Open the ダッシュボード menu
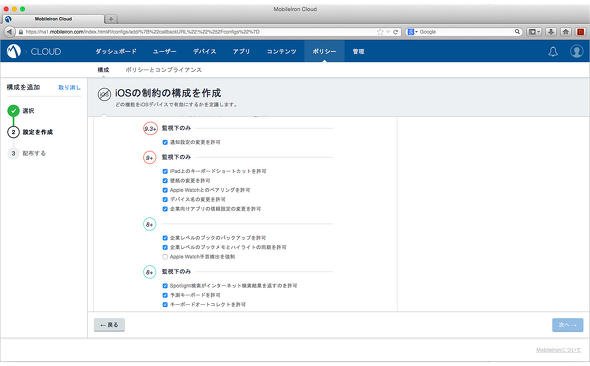The image size is (590, 366). pos(116,51)
